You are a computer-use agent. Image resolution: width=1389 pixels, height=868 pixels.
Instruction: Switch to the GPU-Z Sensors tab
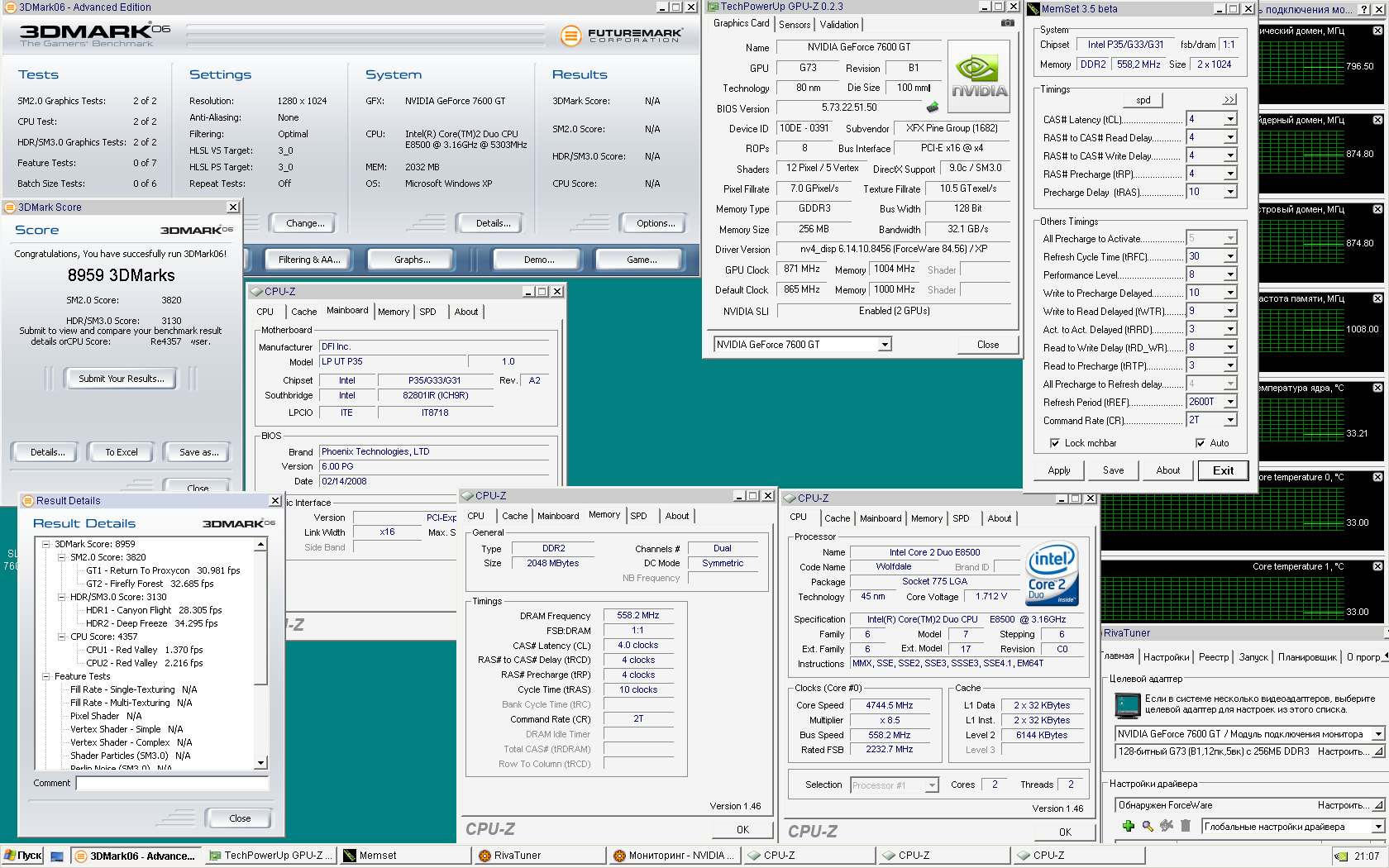coord(795,25)
